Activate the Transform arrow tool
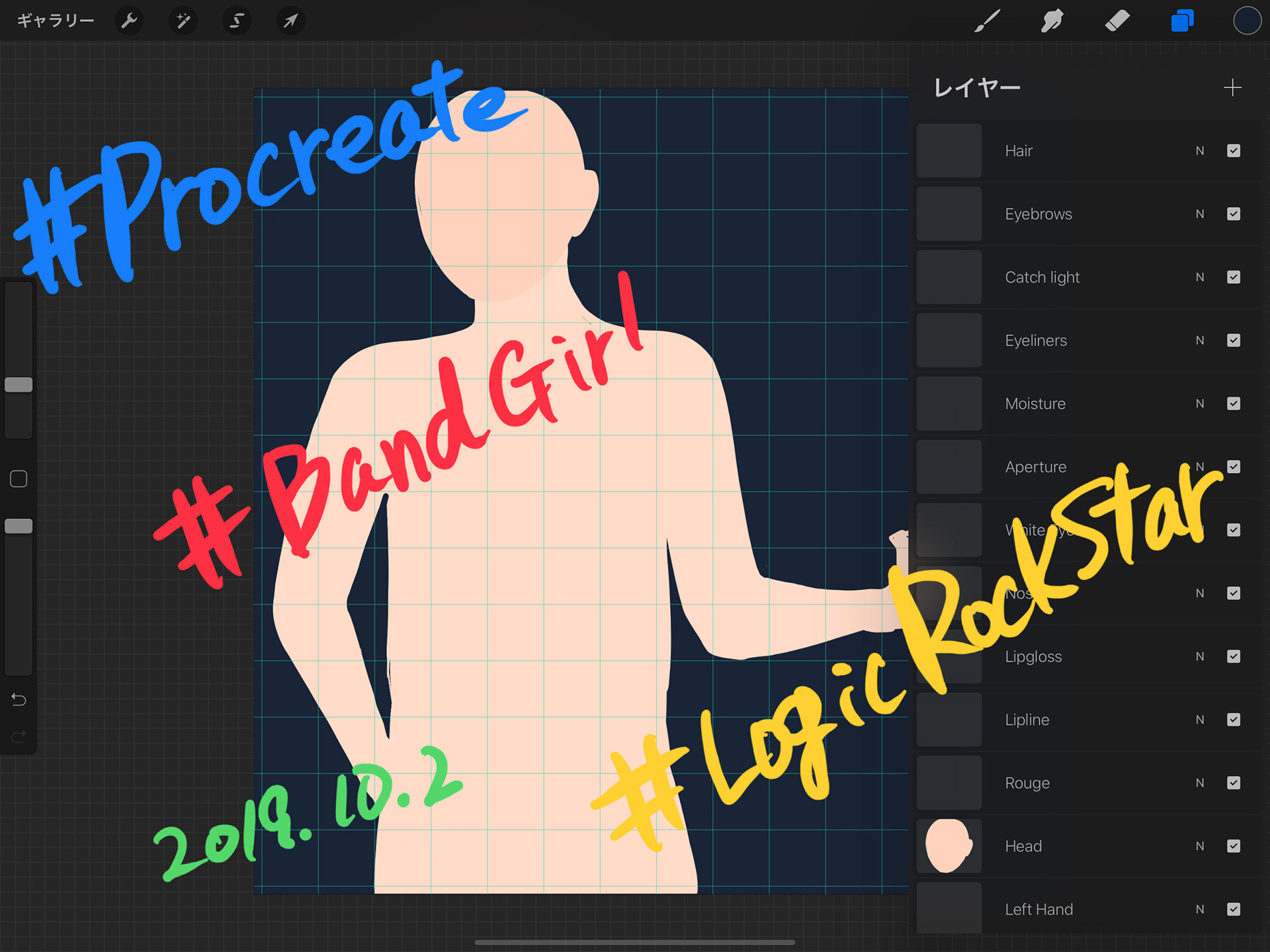 point(290,21)
